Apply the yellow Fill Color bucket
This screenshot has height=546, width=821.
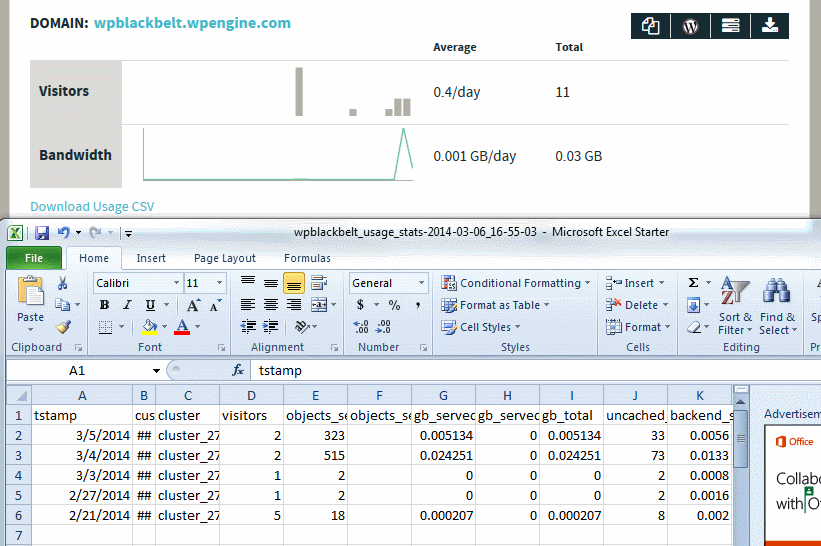149,327
